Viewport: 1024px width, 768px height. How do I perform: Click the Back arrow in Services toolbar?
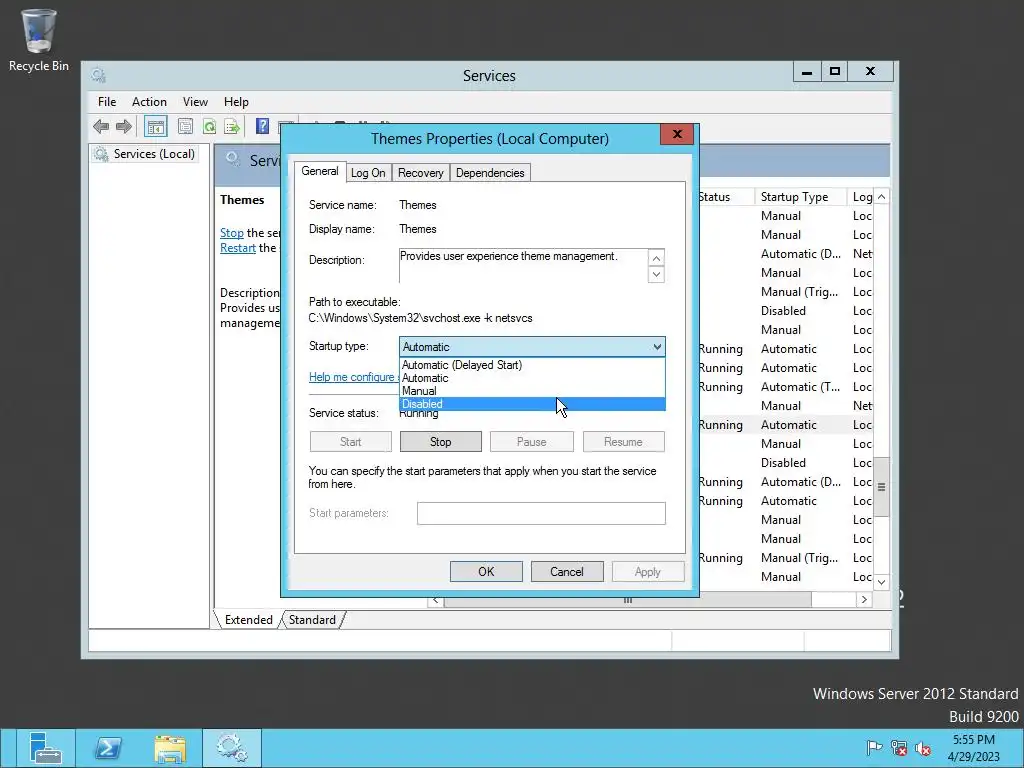coord(101,126)
